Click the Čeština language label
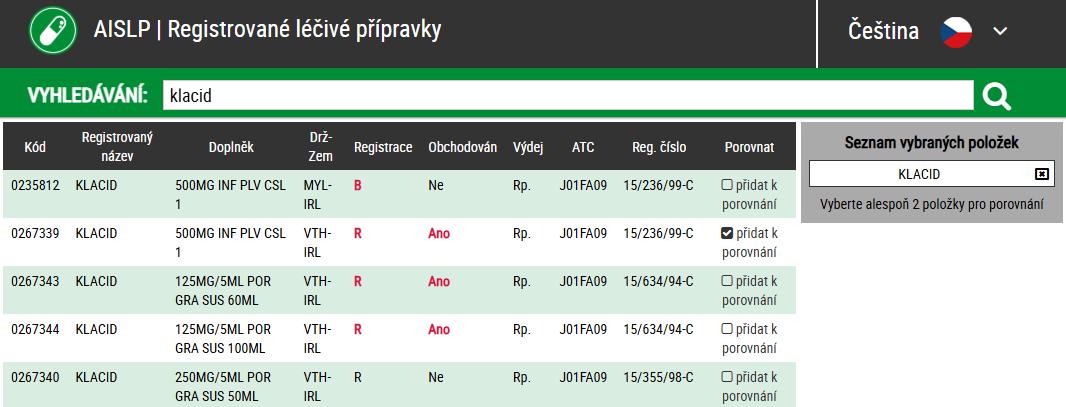 pos(884,31)
